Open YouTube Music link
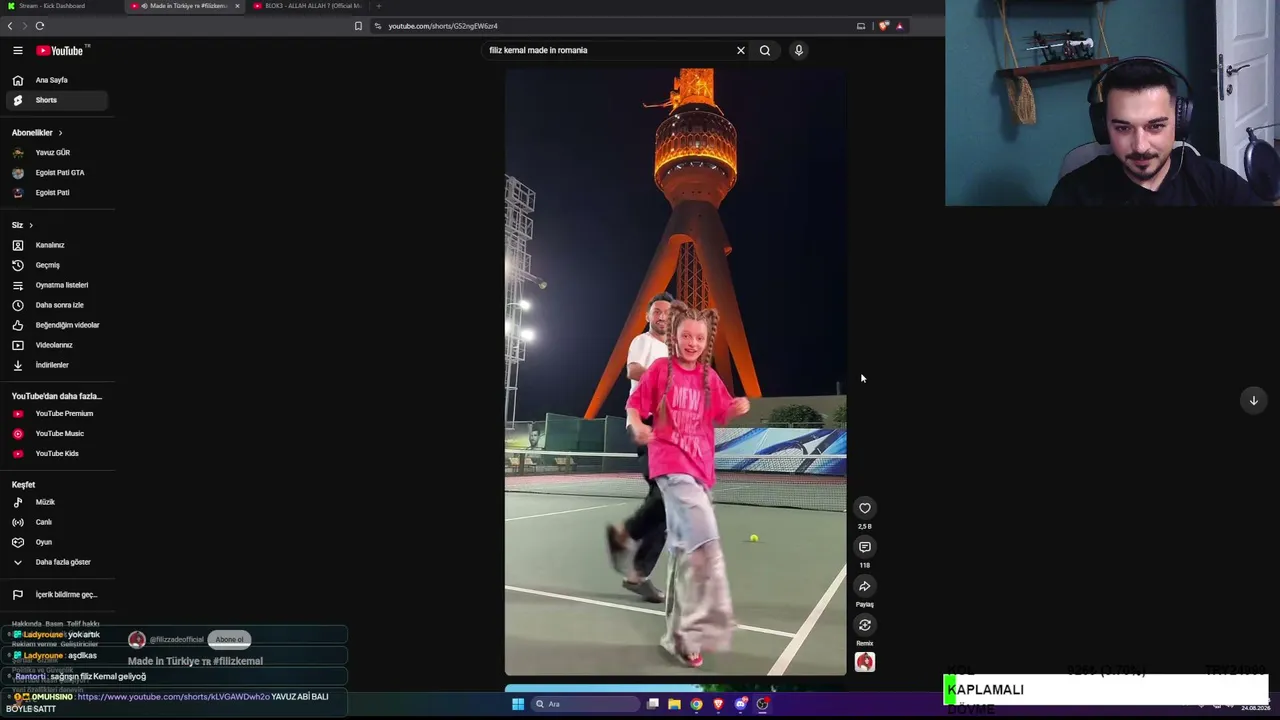 [58, 433]
